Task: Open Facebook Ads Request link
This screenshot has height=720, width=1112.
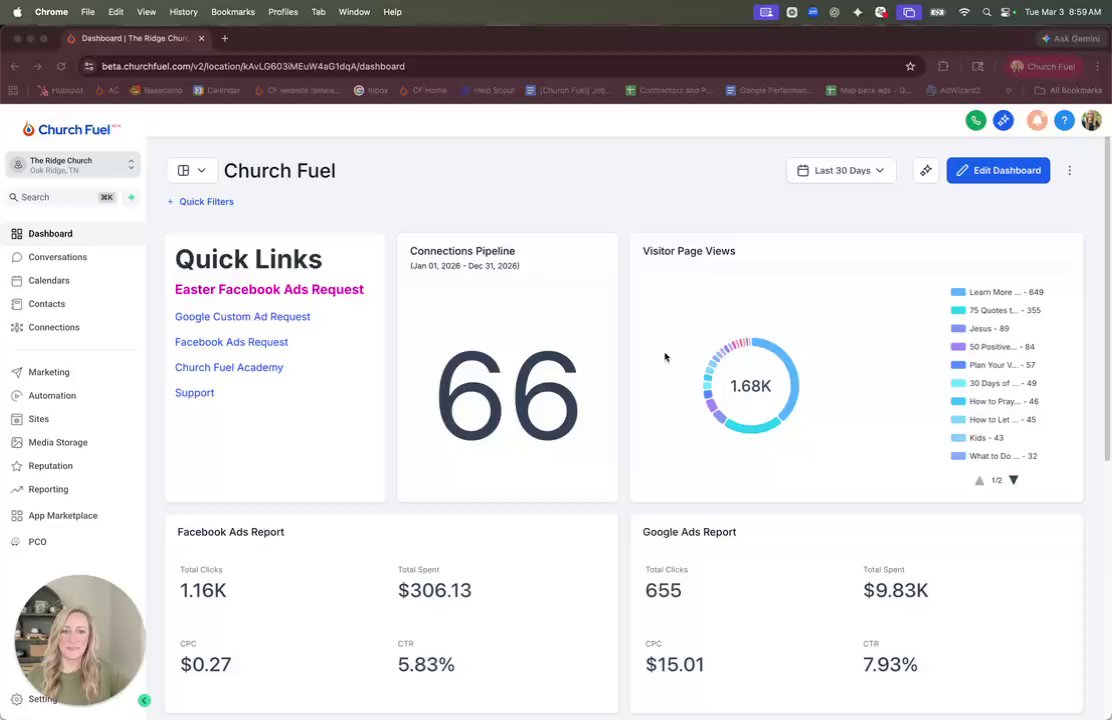Action: 231,342
